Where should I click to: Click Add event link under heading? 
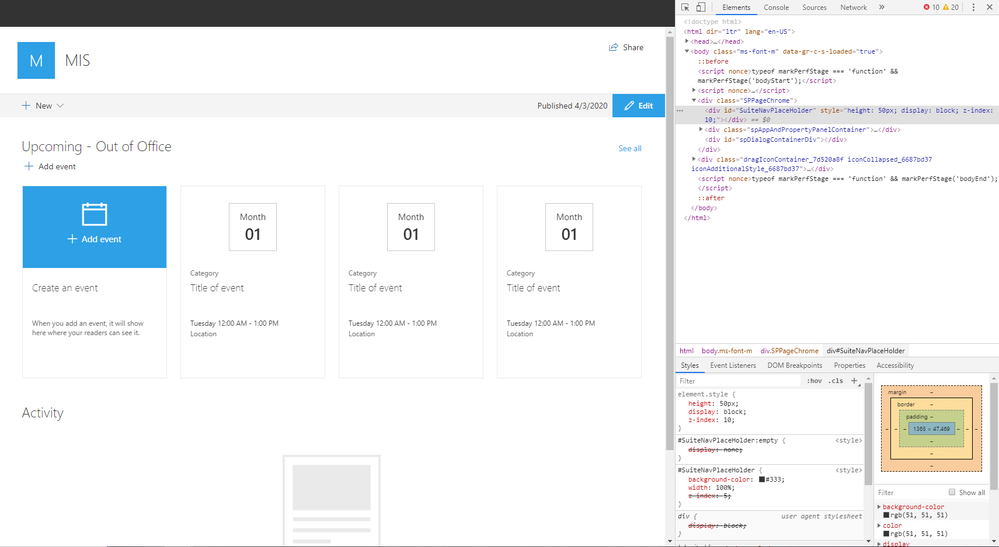click(57, 166)
